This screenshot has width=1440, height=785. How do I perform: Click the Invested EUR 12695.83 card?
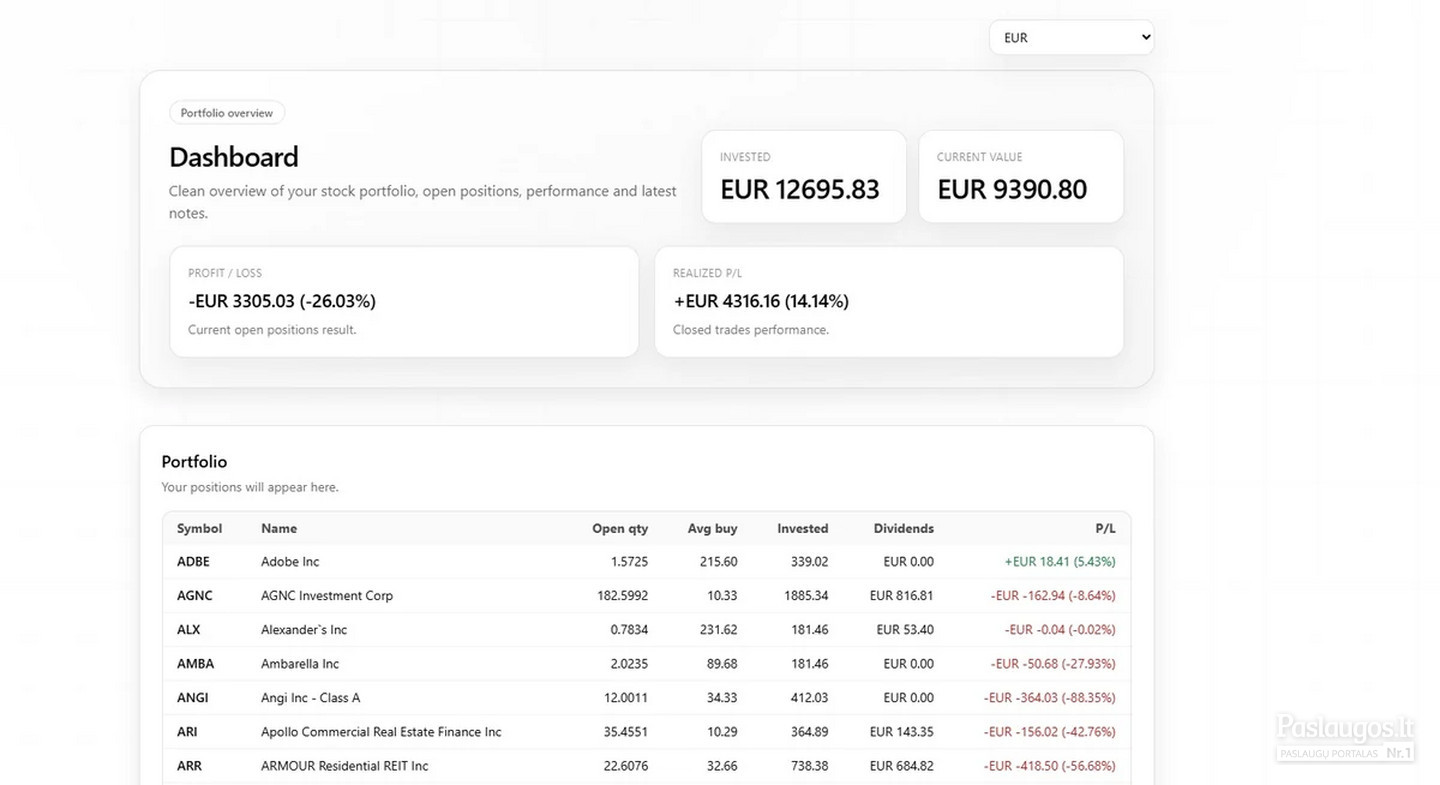pyautogui.click(x=804, y=177)
